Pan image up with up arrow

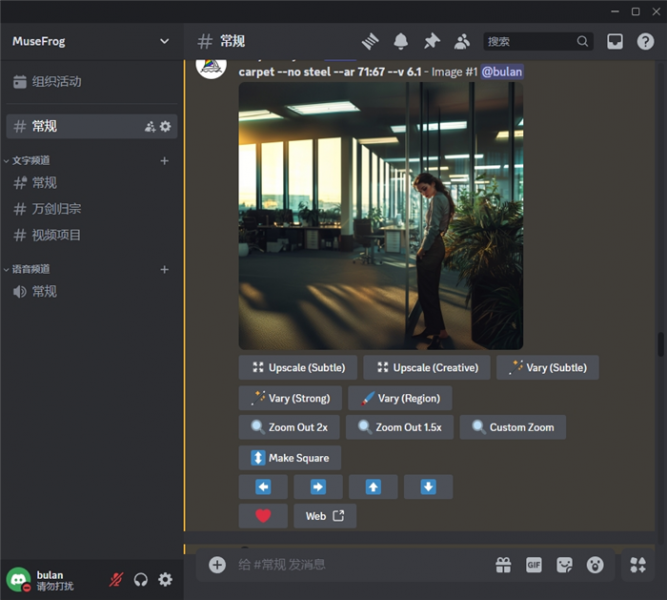click(373, 486)
